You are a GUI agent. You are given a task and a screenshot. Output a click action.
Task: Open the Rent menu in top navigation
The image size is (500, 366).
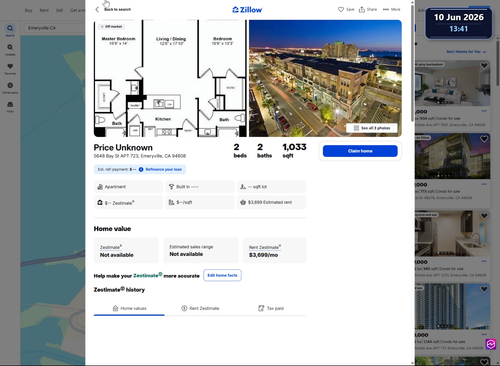[44, 10]
